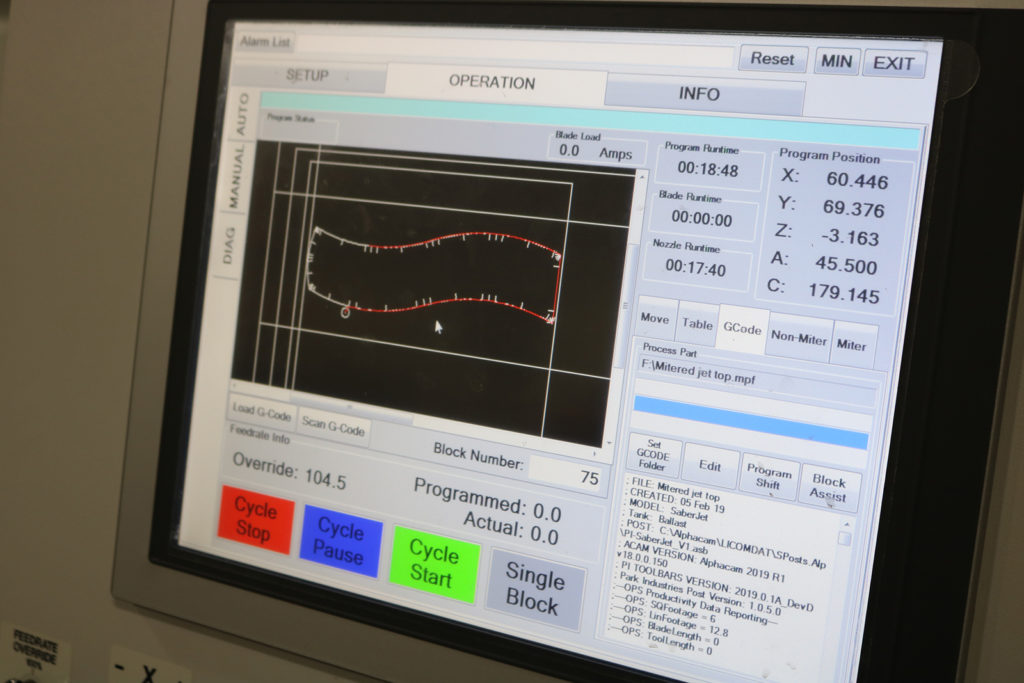The image size is (1024, 683).
Task: Select the MANUAL side tab
Action: tap(236, 177)
